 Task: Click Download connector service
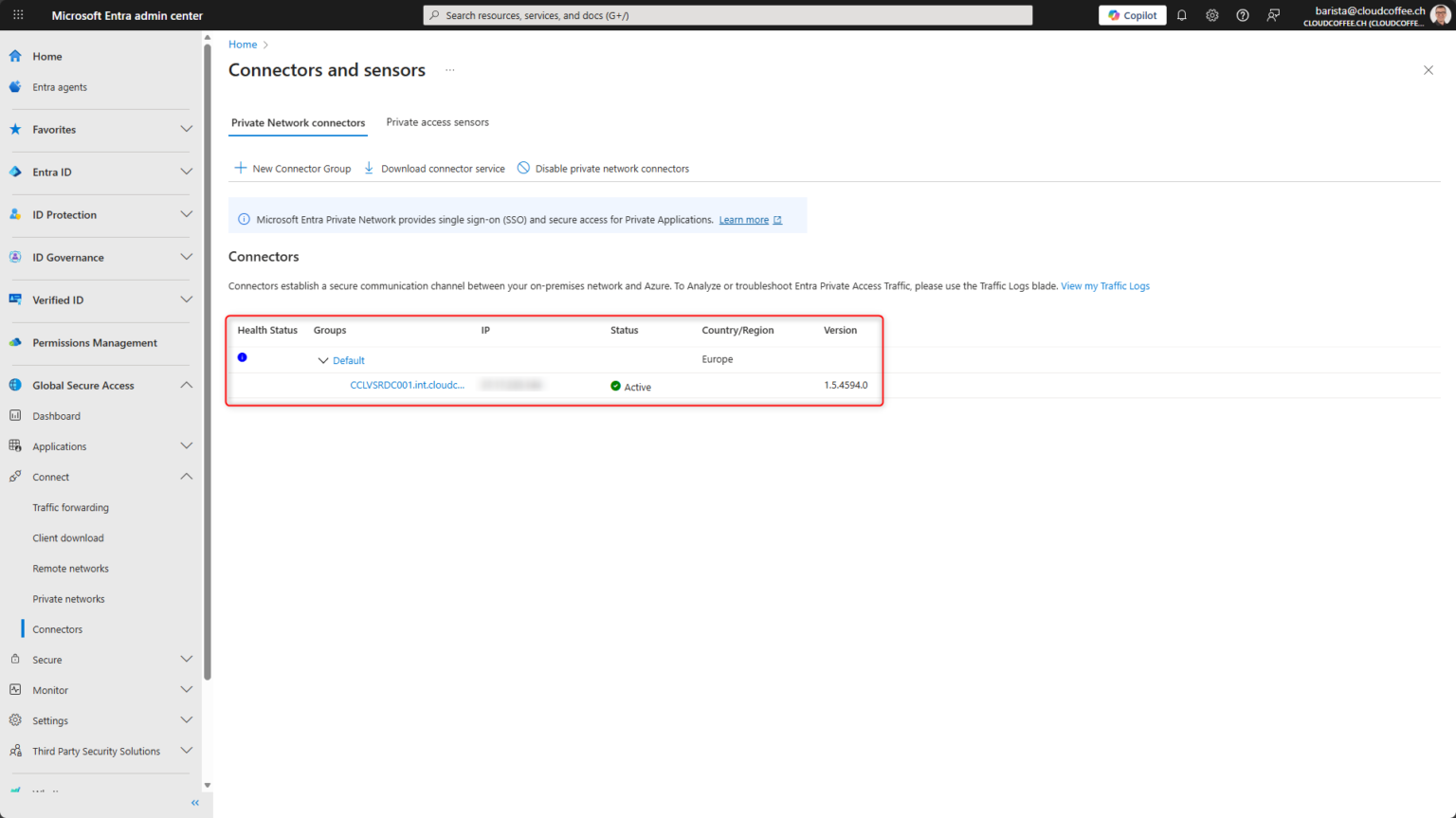coord(434,168)
